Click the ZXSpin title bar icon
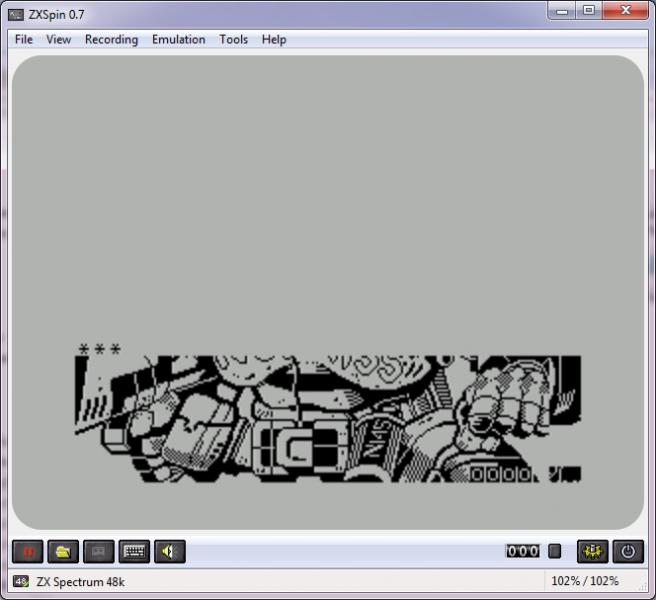The image size is (656, 600). [16, 13]
